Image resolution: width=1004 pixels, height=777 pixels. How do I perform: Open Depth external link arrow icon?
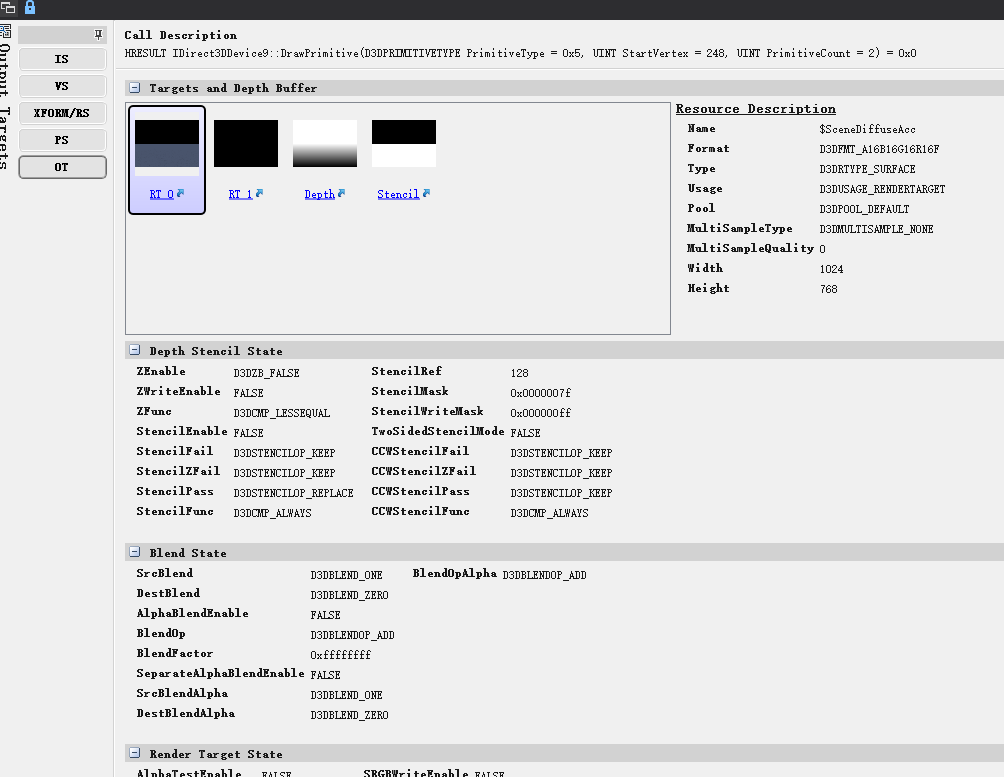point(341,193)
